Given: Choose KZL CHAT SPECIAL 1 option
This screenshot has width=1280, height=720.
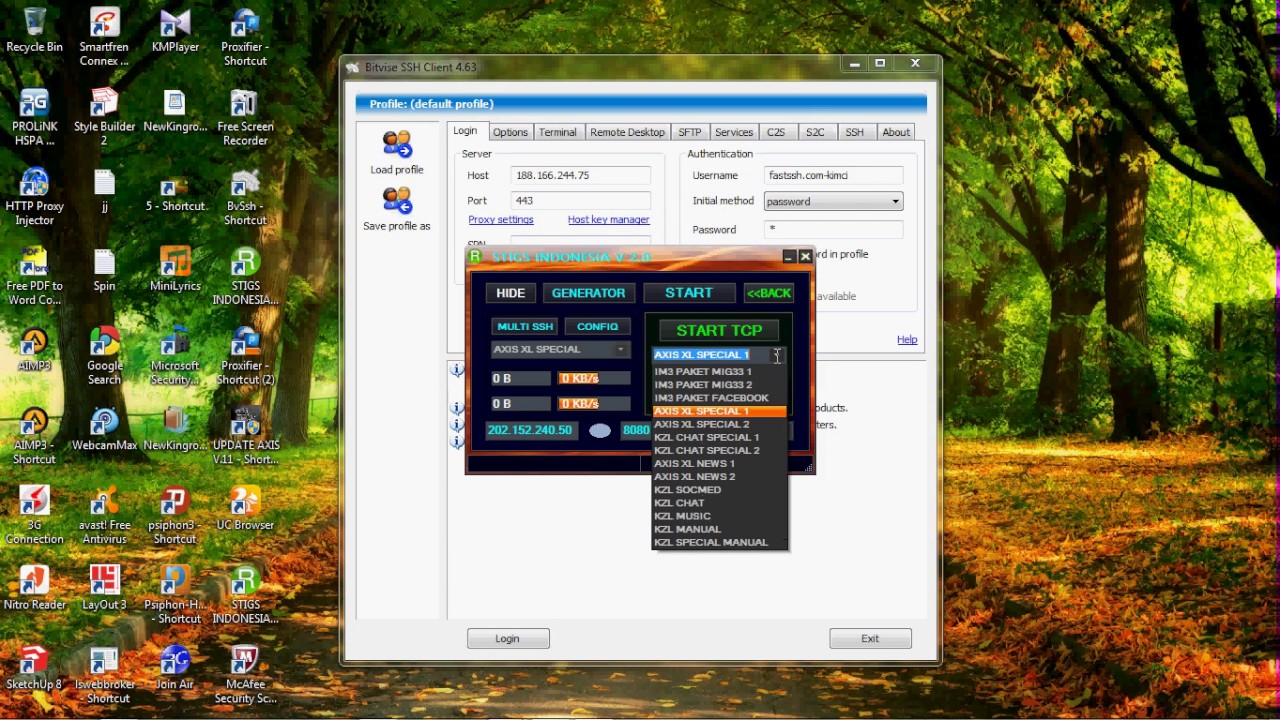Looking at the screenshot, I should [719, 437].
